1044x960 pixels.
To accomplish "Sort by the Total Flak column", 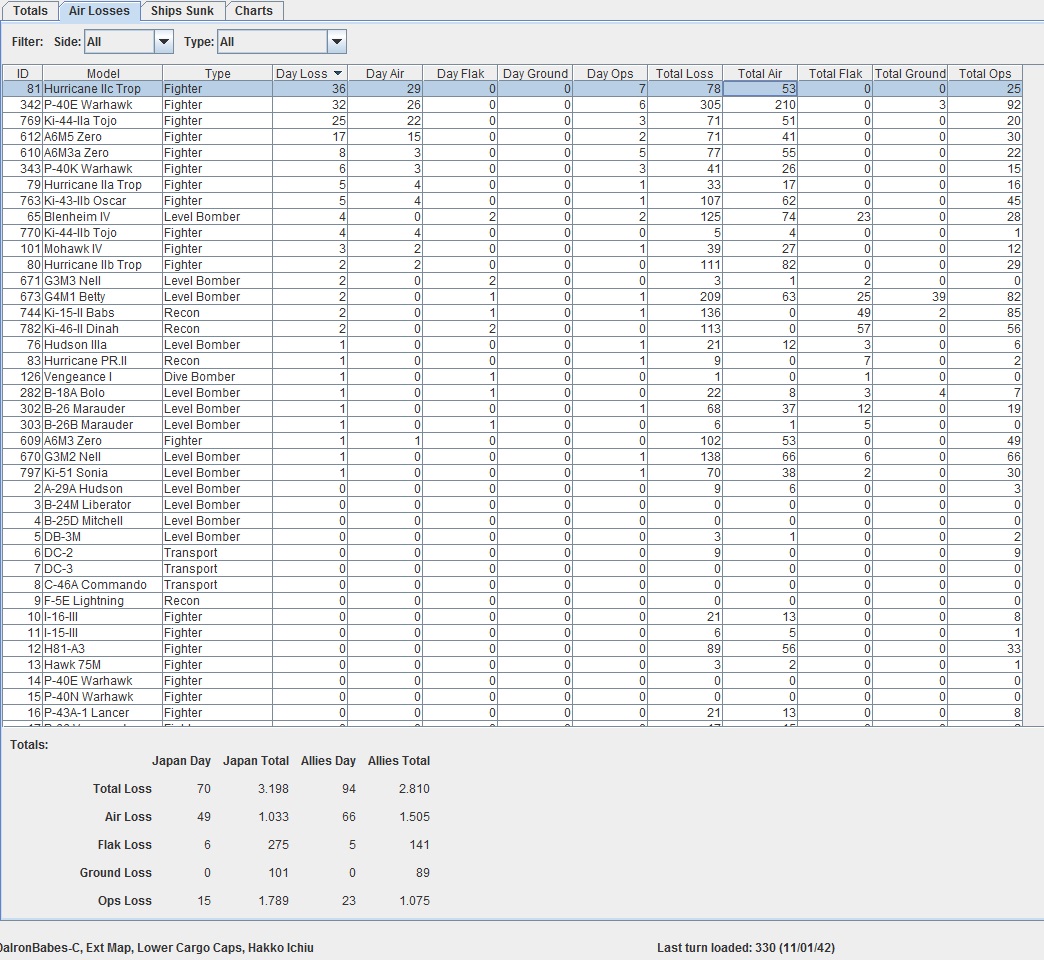I will [x=835, y=73].
